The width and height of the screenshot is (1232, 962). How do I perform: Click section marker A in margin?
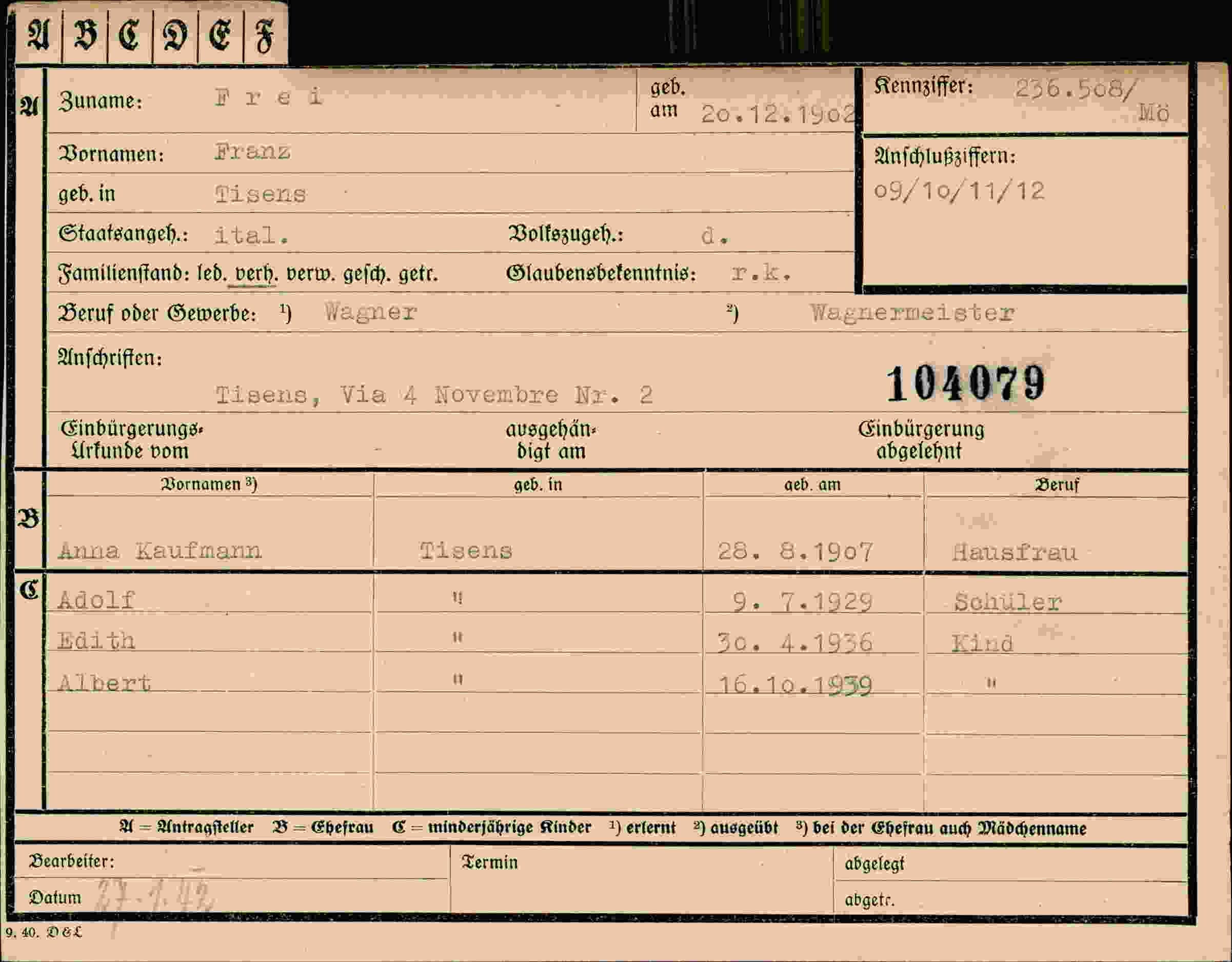point(29,105)
